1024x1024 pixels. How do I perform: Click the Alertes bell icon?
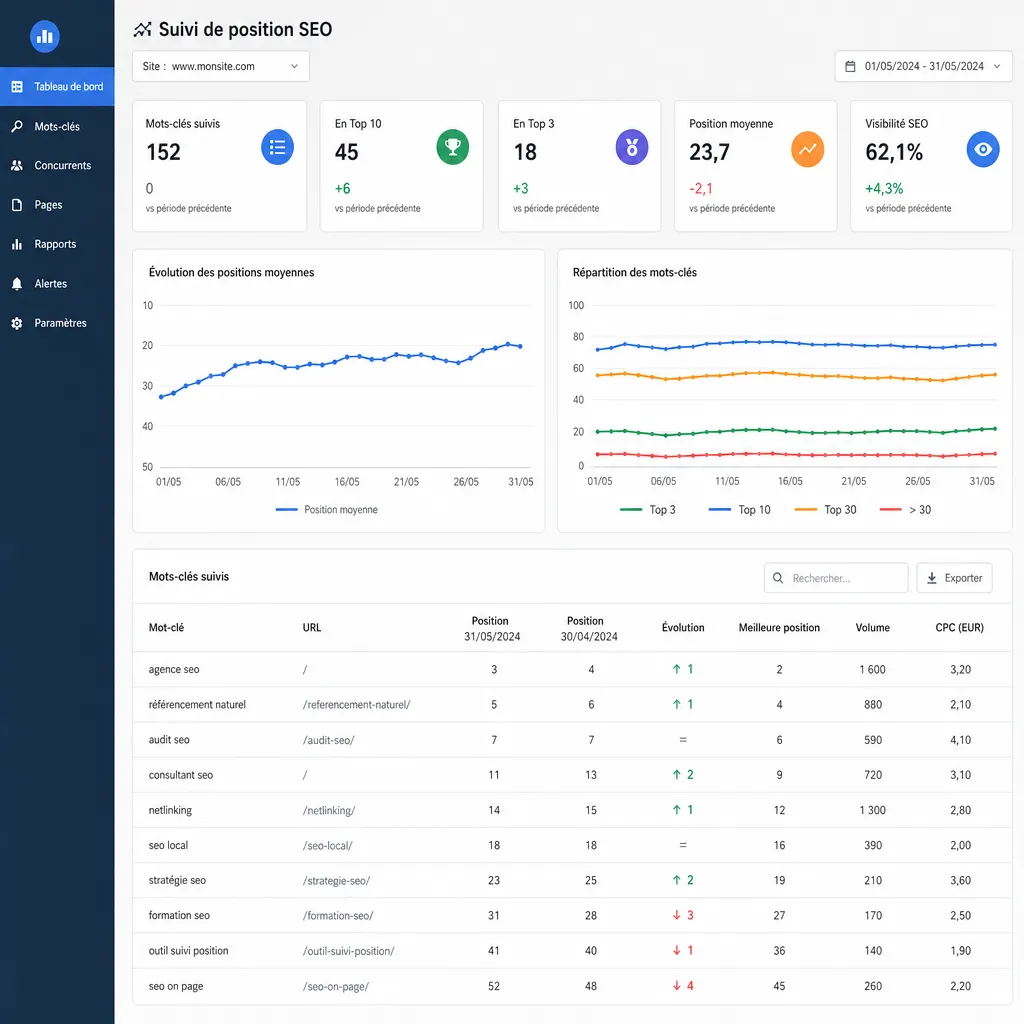(x=17, y=283)
